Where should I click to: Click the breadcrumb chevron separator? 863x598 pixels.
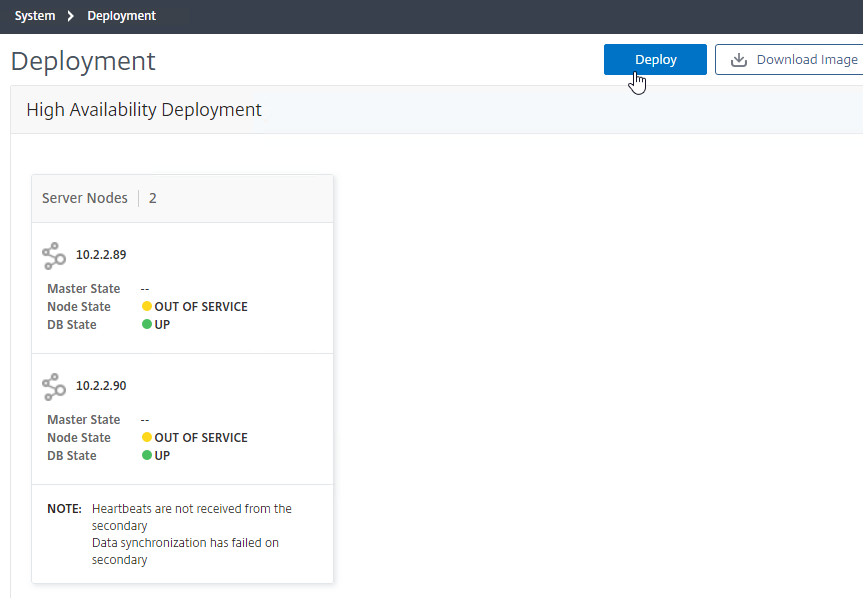point(70,16)
